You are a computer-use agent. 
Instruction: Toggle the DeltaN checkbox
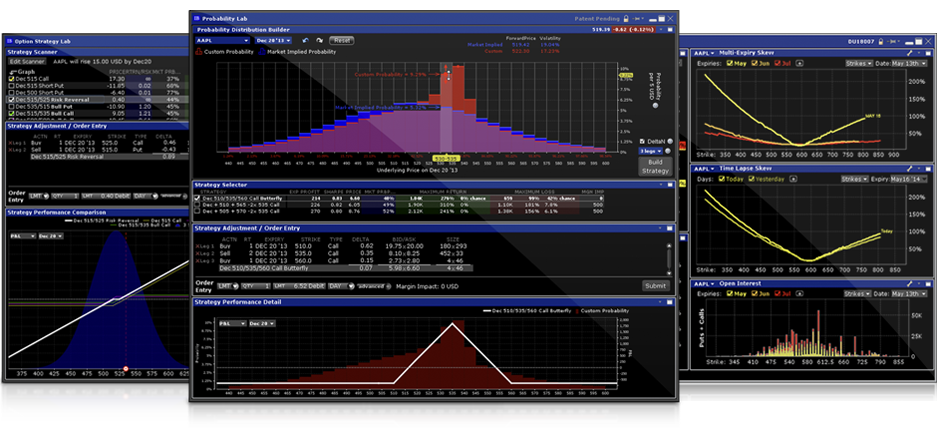[643, 141]
